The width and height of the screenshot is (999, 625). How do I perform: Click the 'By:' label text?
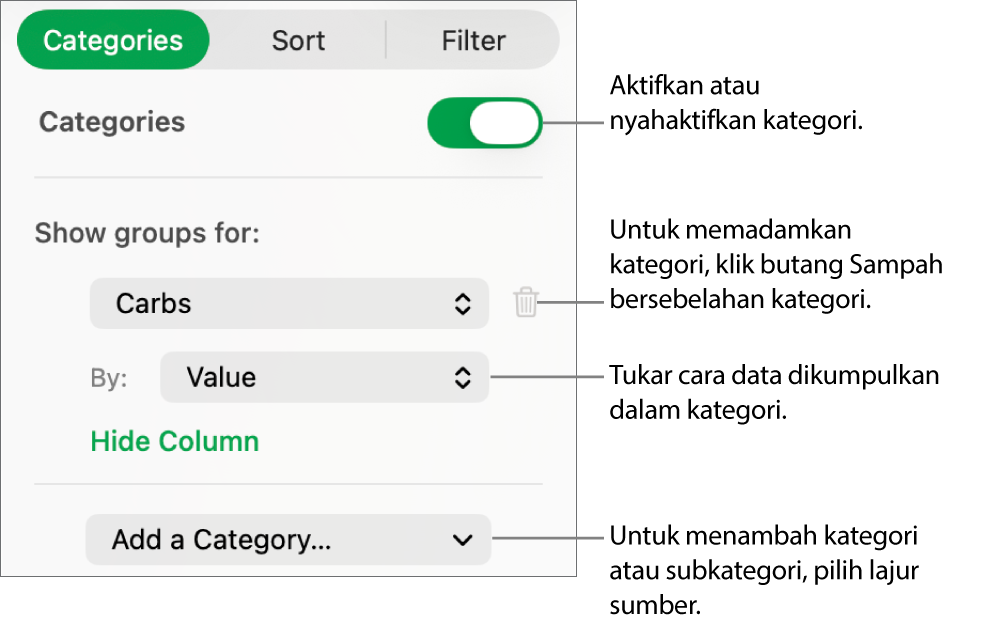pyautogui.click(x=109, y=379)
